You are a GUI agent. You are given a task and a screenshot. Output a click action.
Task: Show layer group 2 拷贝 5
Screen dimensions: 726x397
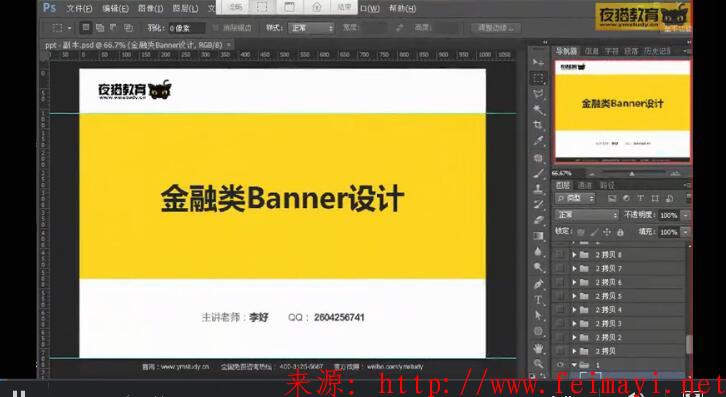[560, 296]
